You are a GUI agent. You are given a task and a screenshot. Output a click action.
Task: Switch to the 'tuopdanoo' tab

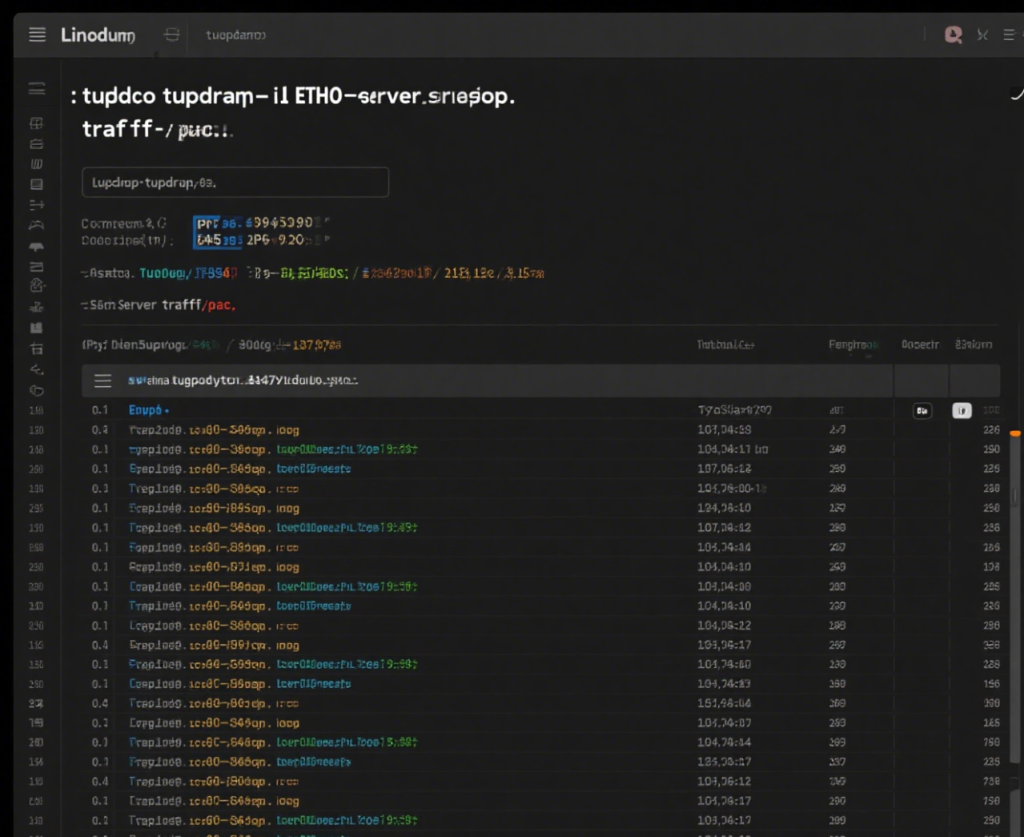[x=235, y=35]
